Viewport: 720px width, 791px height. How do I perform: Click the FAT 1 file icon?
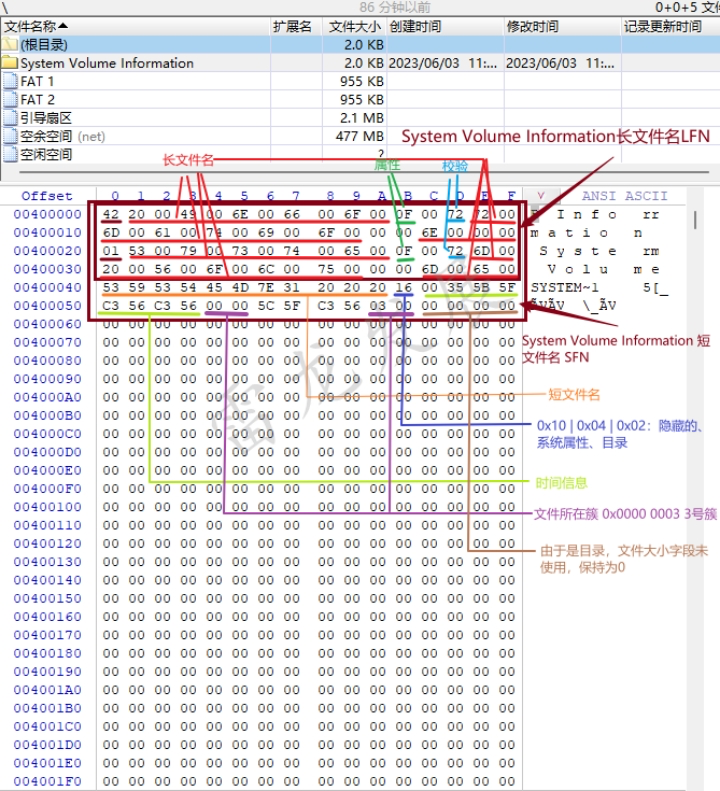[10, 81]
